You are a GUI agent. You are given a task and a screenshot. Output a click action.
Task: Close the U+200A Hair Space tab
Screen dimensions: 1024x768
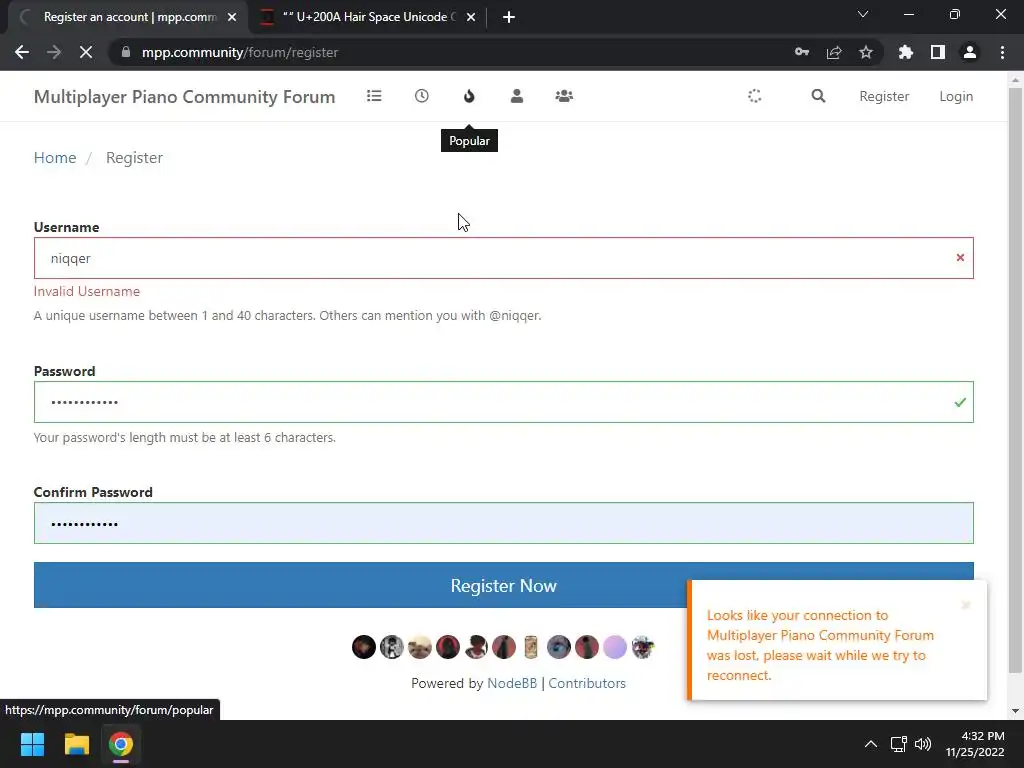click(x=471, y=17)
